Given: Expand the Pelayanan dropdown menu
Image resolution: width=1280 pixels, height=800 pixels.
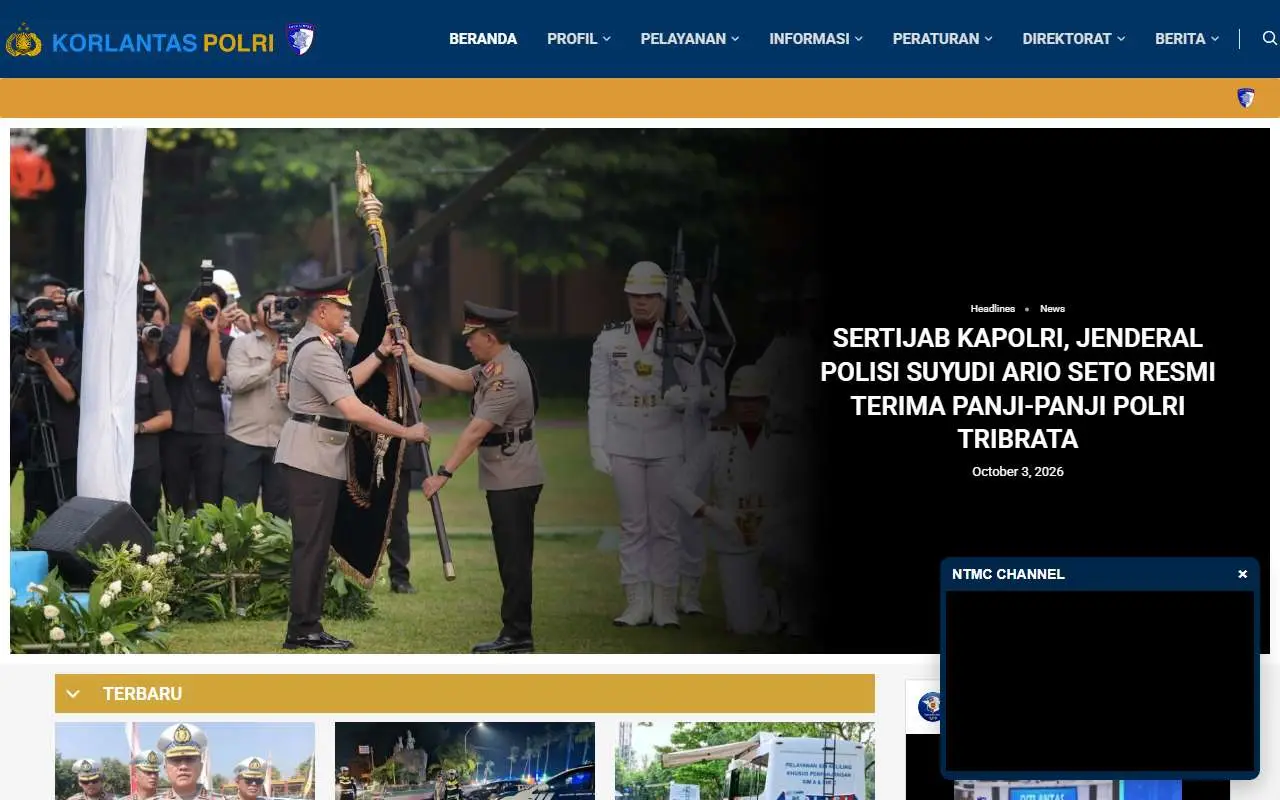Looking at the screenshot, I should tap(690, 39).
